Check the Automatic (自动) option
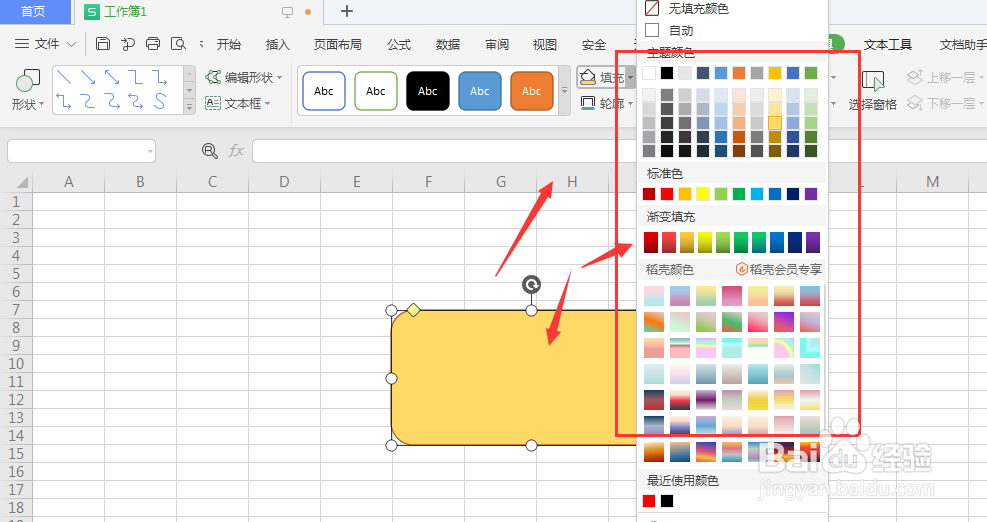This screenshot has height=522, width=987. point(652,30)
